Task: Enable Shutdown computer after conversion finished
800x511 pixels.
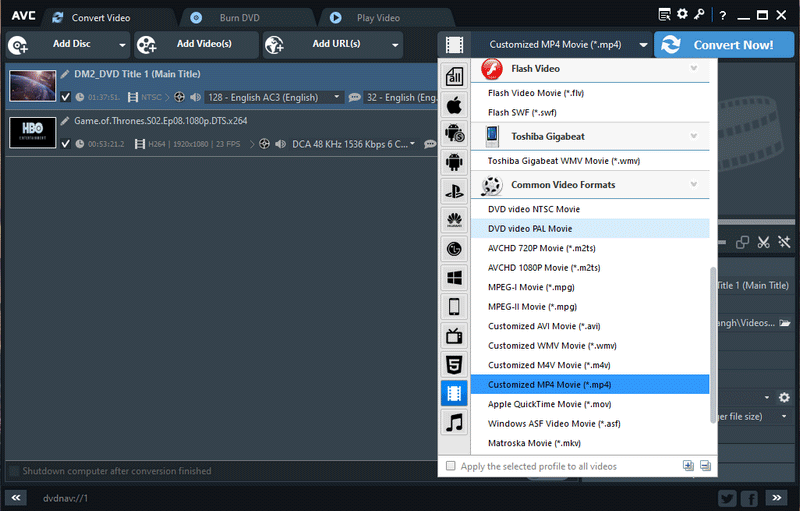Action: (15, 471)
